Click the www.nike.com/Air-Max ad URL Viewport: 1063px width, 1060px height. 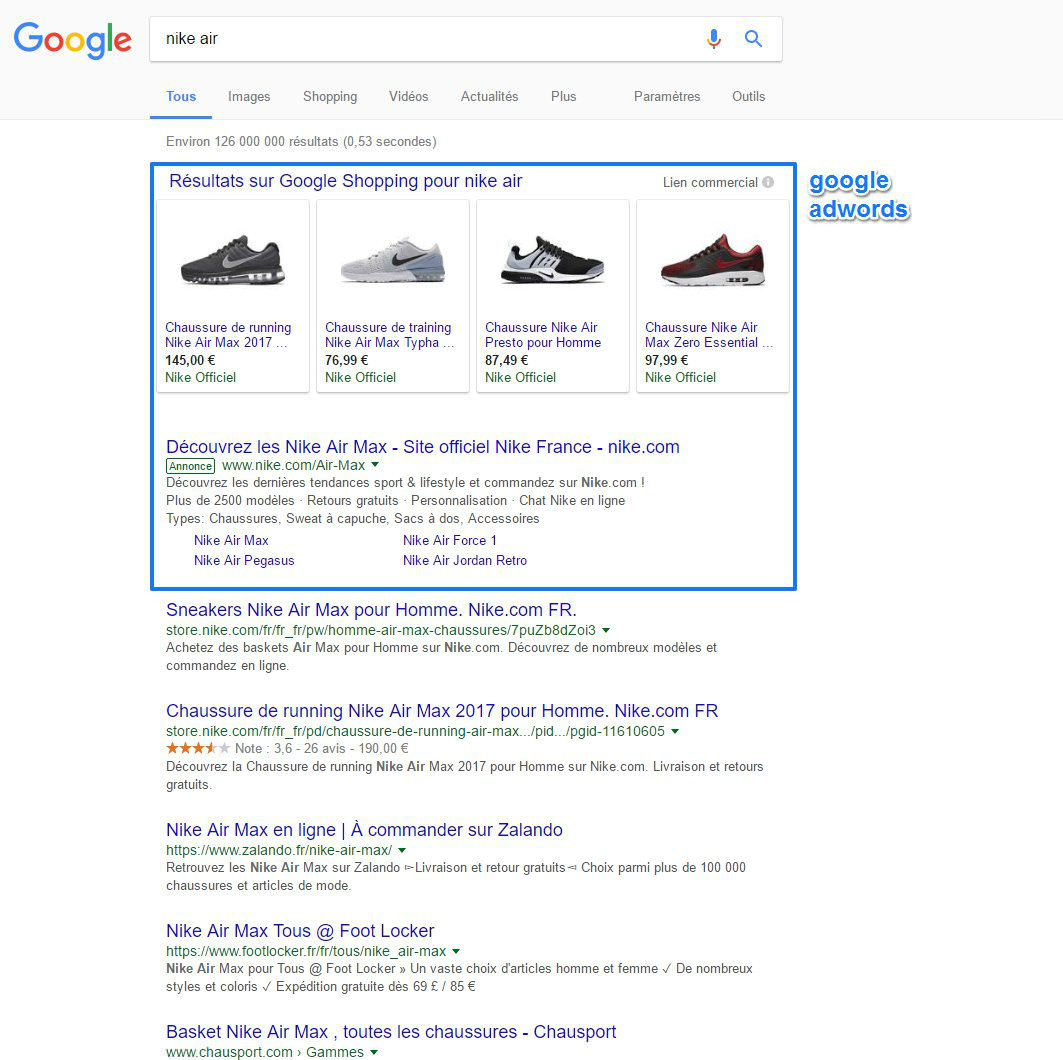[x=294, y=466]
